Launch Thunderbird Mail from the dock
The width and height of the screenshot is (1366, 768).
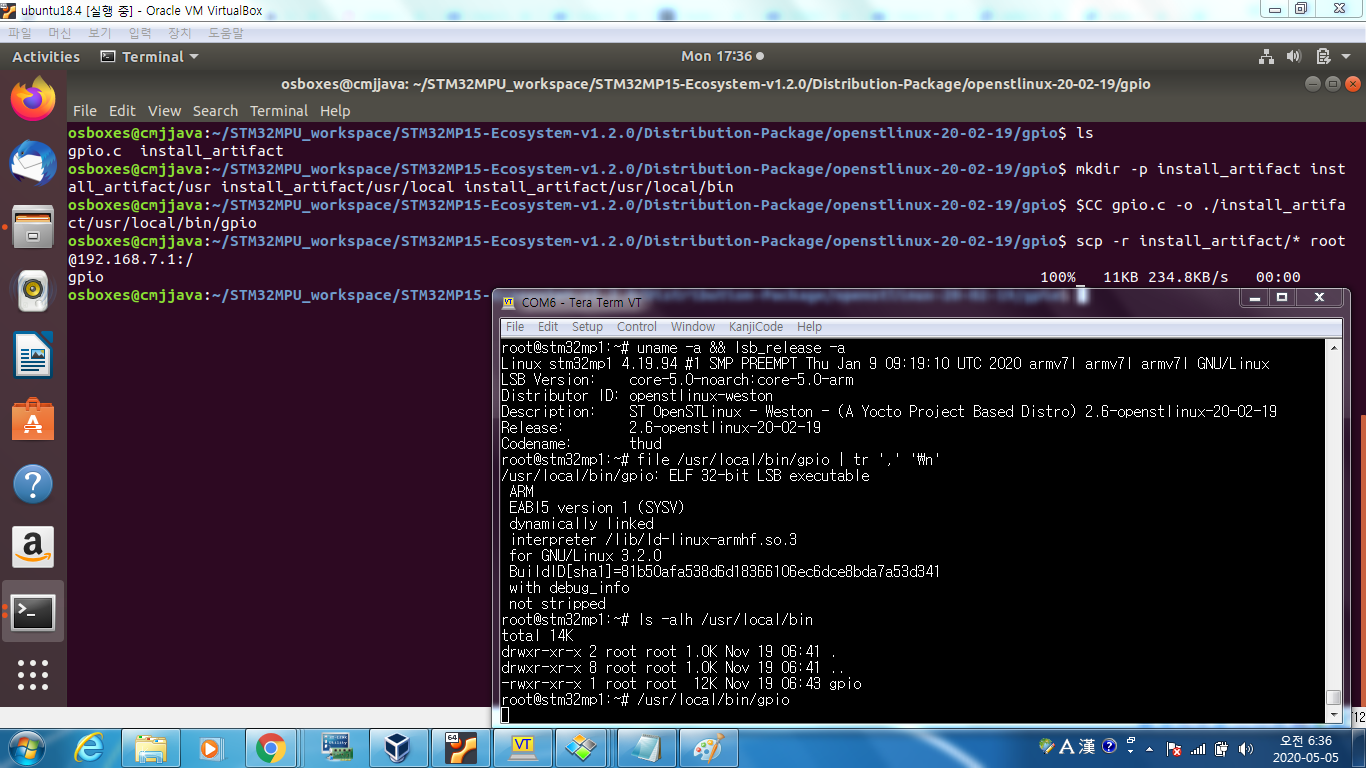pyautogui.click(x=33, y=163)
